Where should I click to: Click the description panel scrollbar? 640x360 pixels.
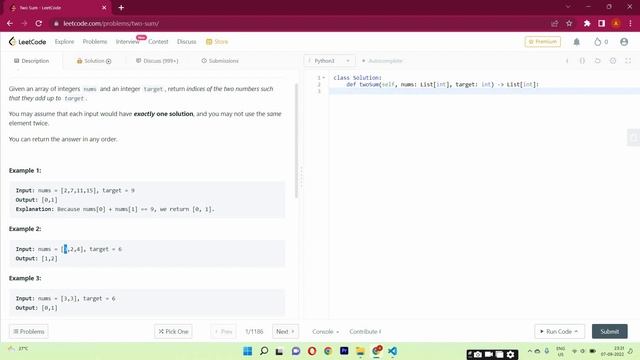coord(296,141)
